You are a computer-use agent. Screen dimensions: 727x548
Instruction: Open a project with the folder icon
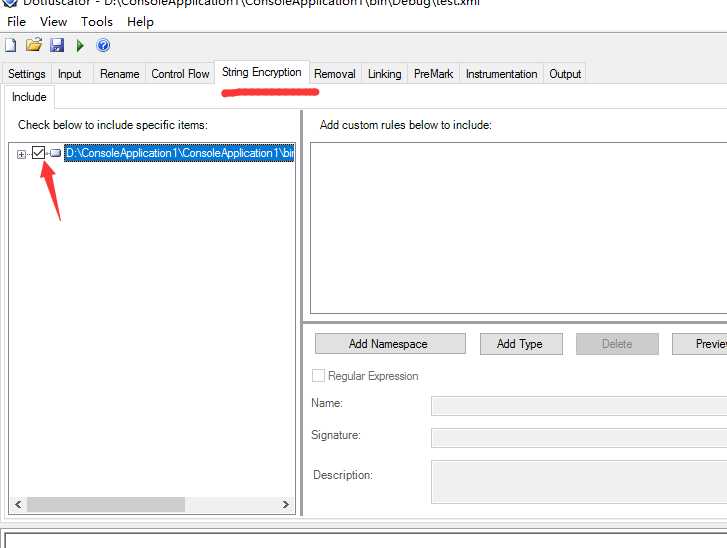coord(34,45)
